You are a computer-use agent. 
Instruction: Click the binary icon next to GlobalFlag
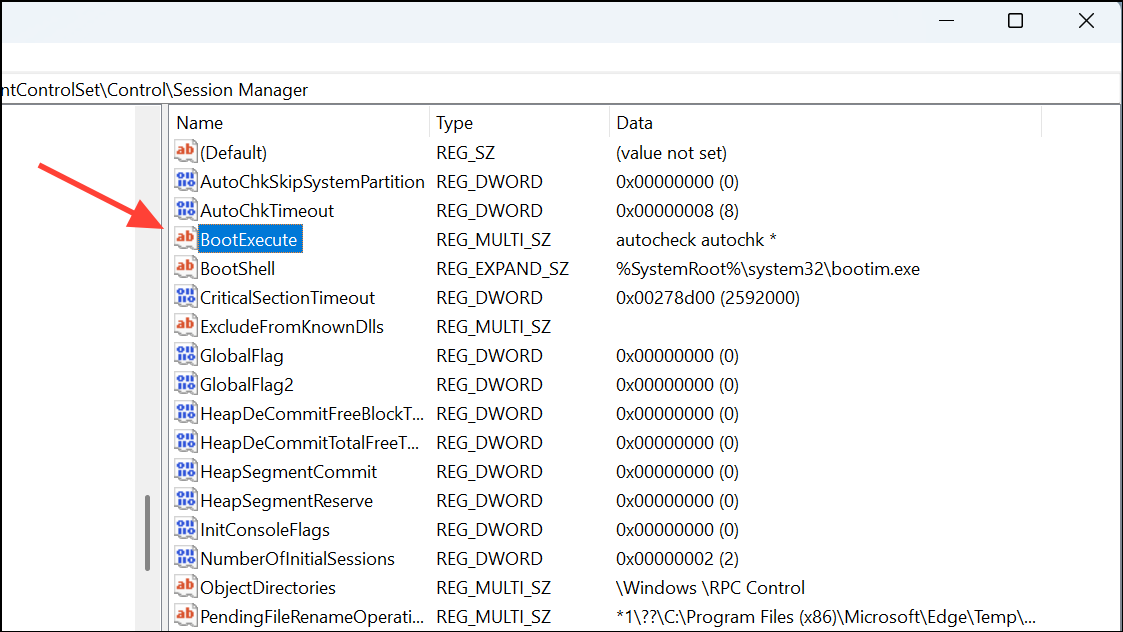(185, 355)
